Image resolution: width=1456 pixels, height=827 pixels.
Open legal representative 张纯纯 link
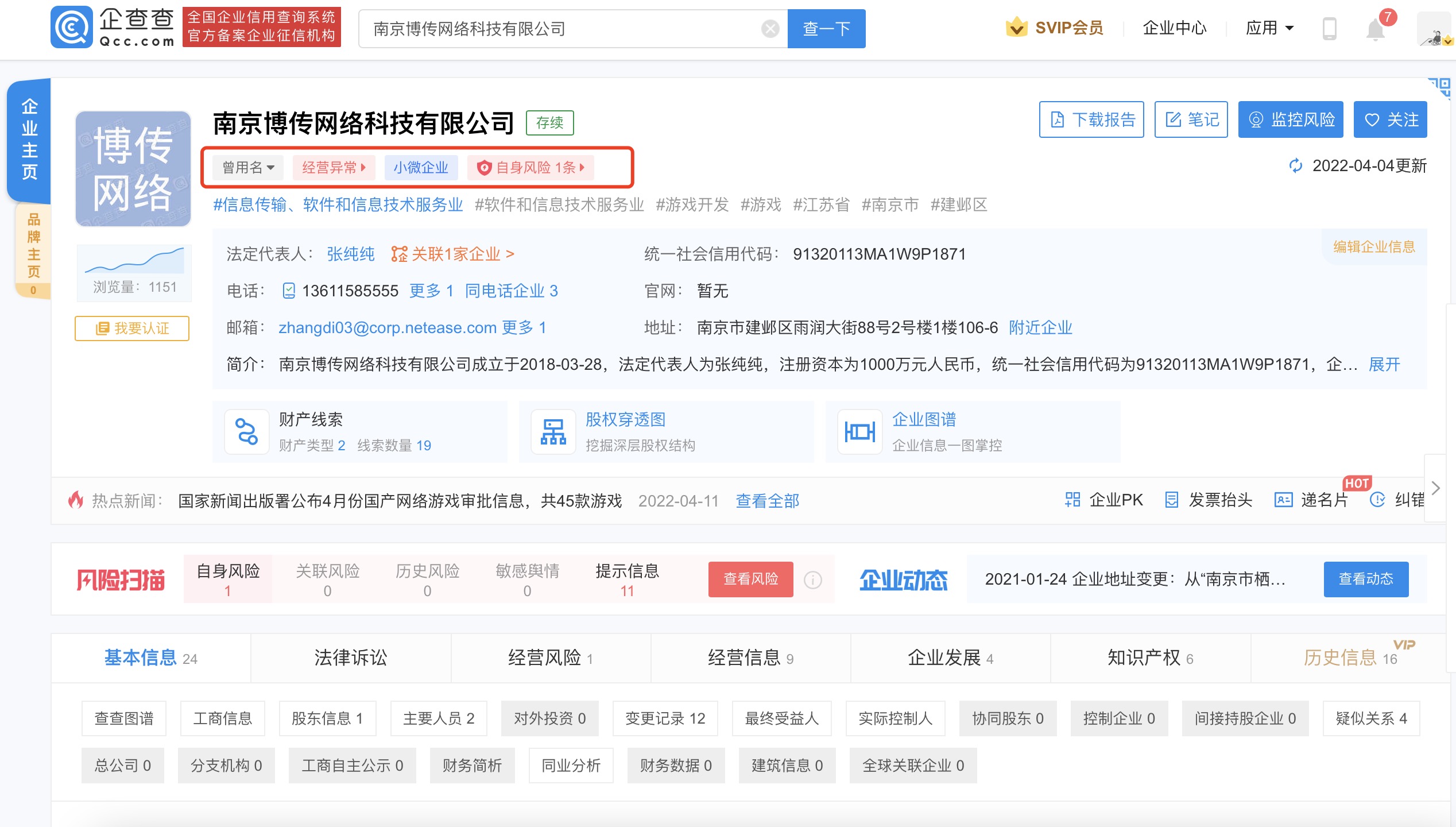[351, 254]
